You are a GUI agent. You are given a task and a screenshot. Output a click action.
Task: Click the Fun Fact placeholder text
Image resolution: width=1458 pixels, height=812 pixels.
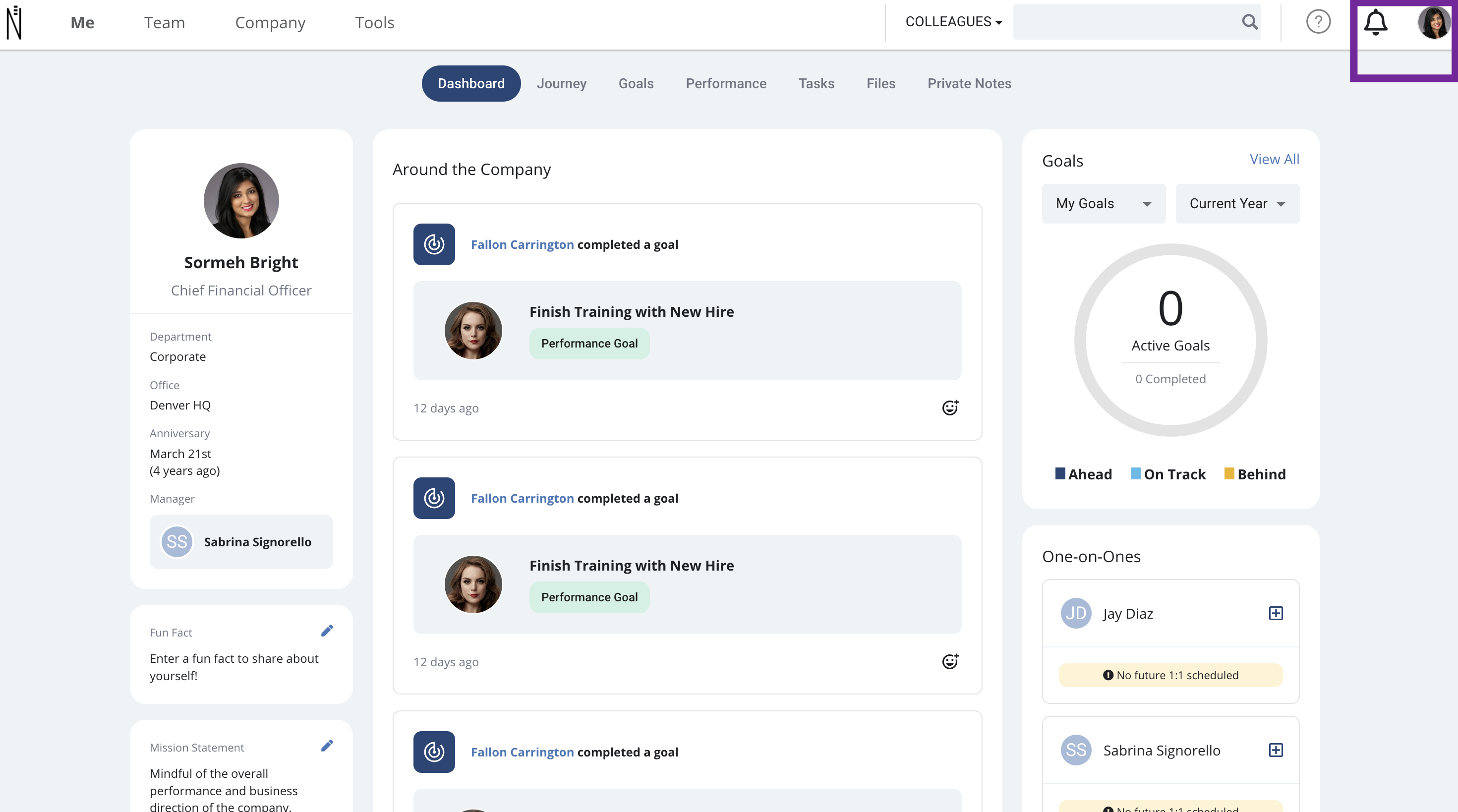click(234, 667)
